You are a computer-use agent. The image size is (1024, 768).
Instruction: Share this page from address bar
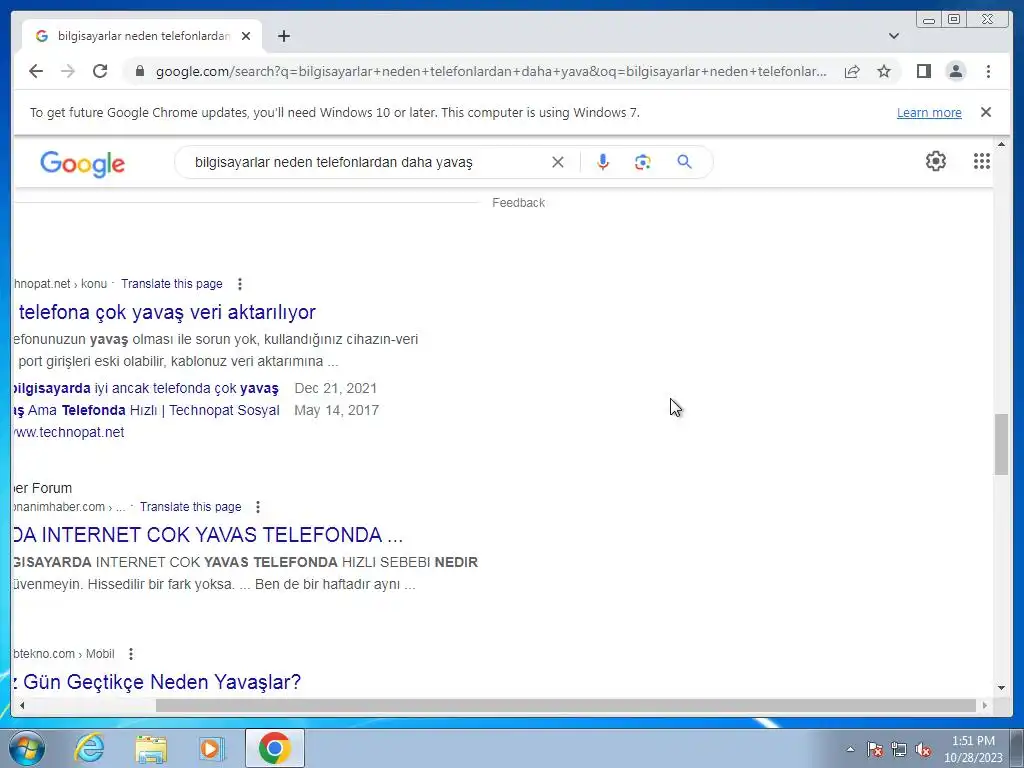(852, 71)
